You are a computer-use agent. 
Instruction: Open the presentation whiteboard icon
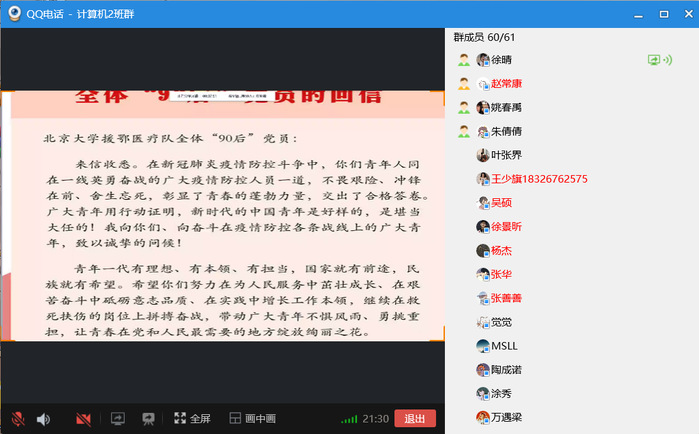point(148,418)
